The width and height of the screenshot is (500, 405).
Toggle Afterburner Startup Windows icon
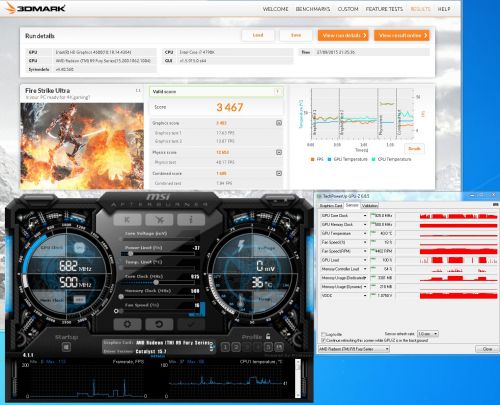(x=66, y=347)
